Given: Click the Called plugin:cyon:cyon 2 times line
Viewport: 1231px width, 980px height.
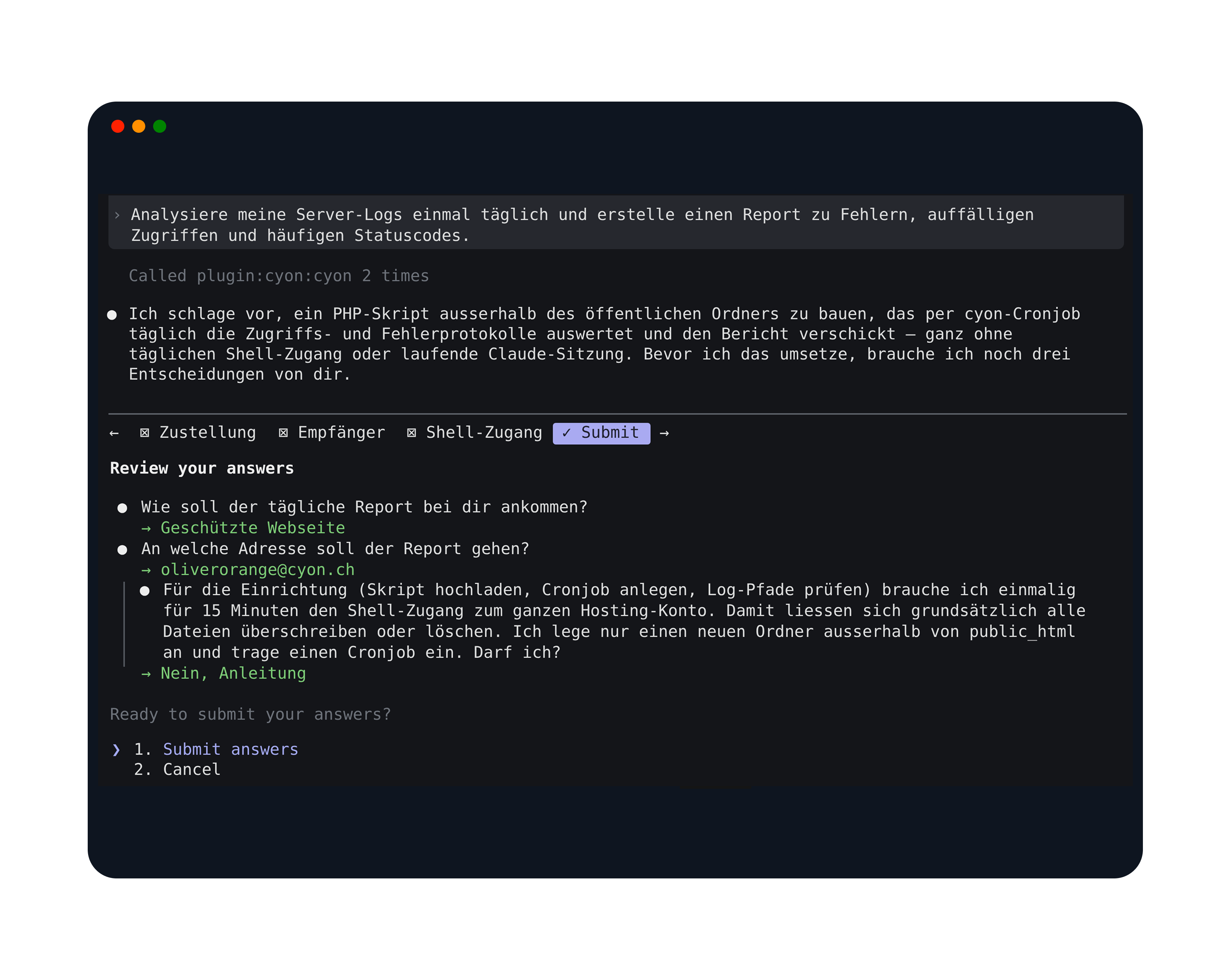Looking at the screenshot, I should point(279,276).
